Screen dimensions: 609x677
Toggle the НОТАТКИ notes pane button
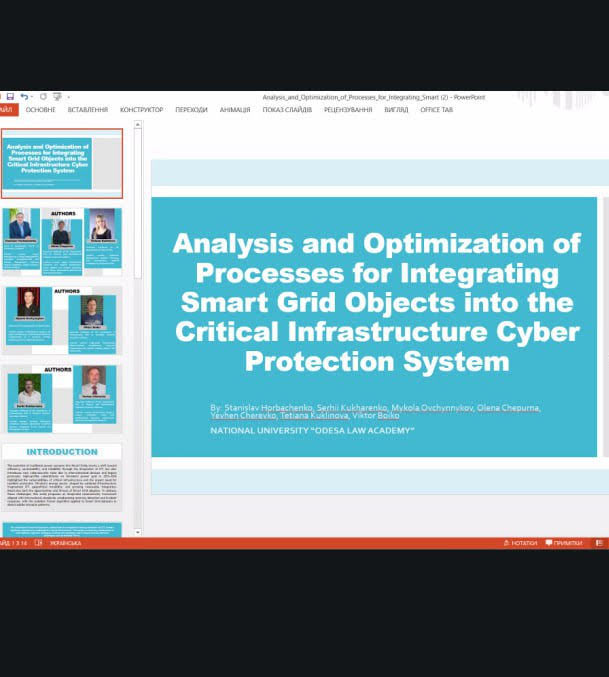click(x=520, y=543)
